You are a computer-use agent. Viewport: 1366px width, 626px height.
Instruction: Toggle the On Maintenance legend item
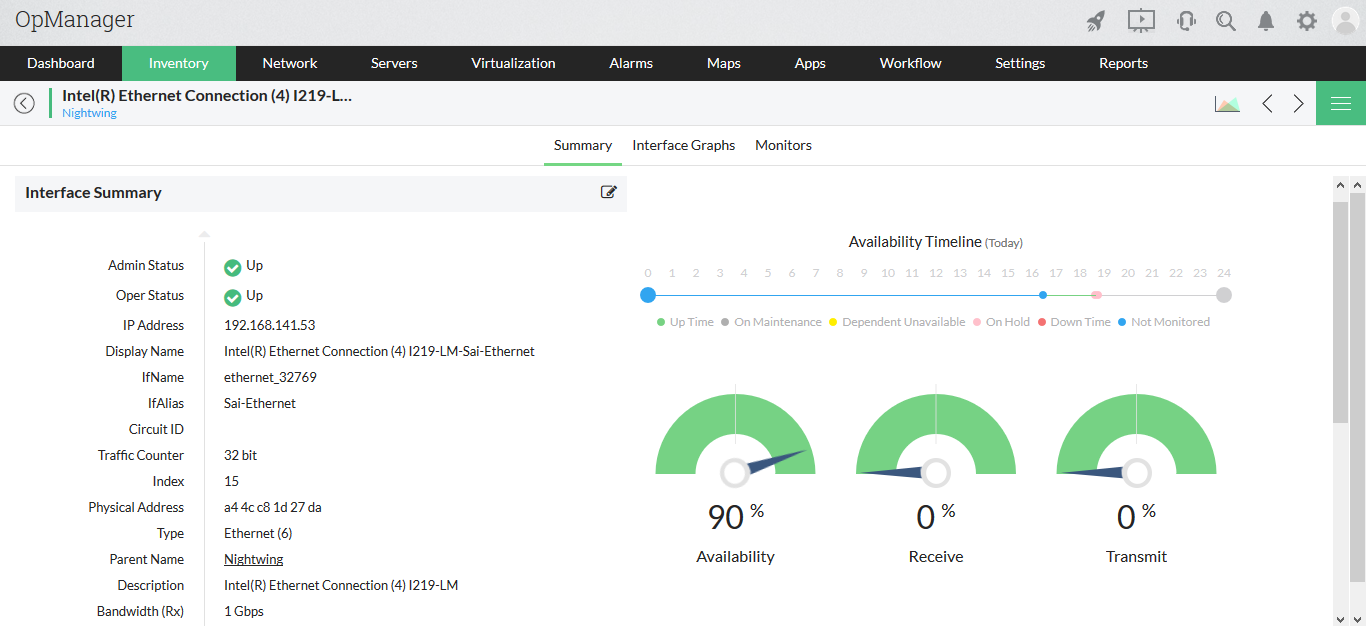coord(771,322)
